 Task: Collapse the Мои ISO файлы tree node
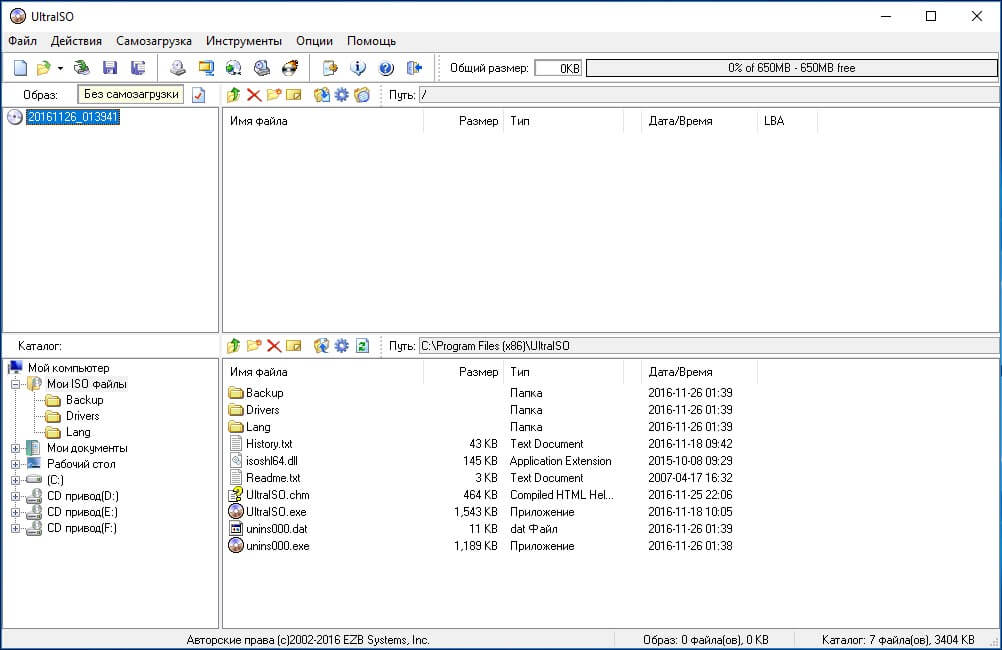point(15,384)
